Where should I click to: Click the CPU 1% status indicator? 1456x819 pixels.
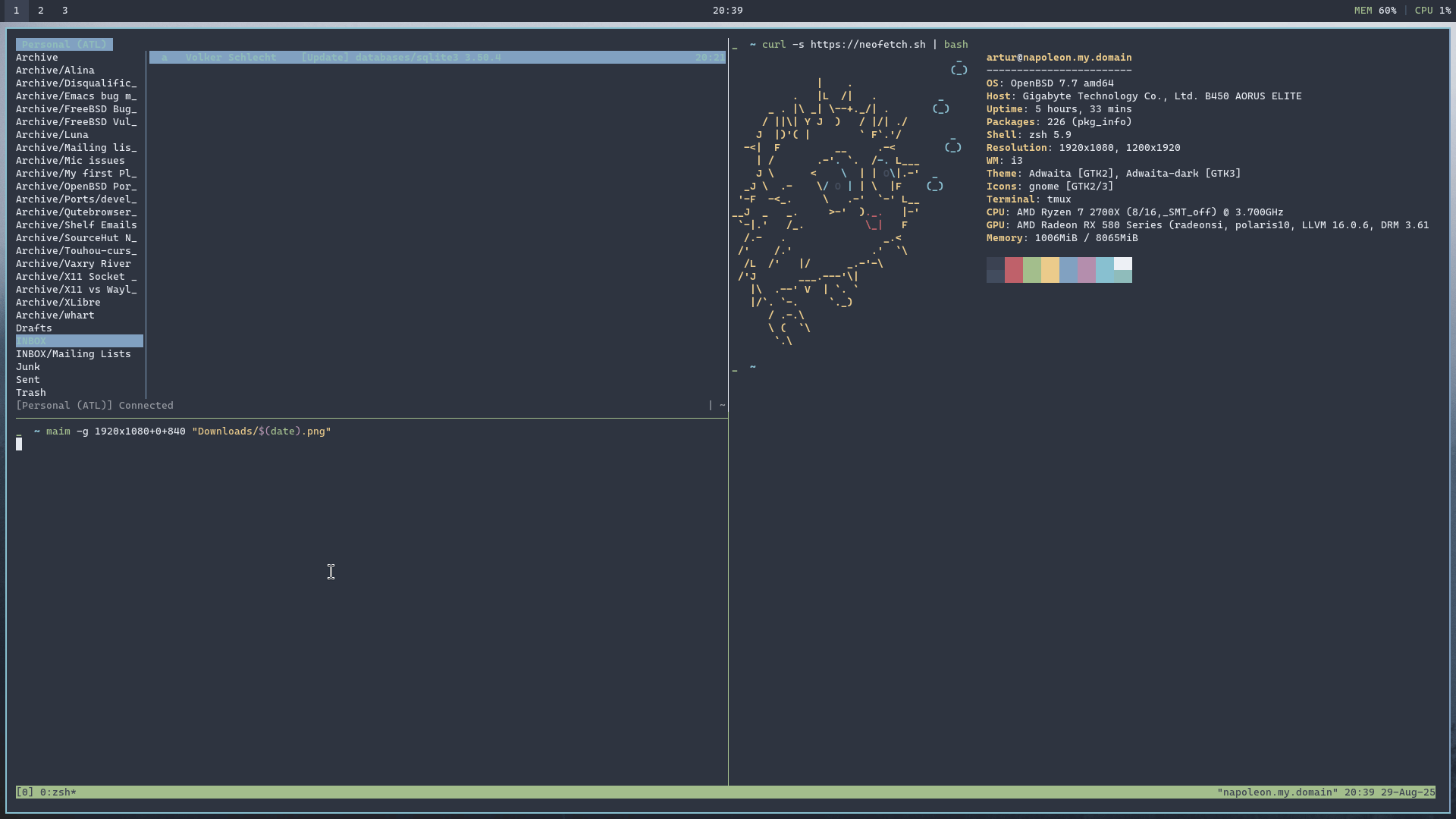click(x=1432, y=11)
